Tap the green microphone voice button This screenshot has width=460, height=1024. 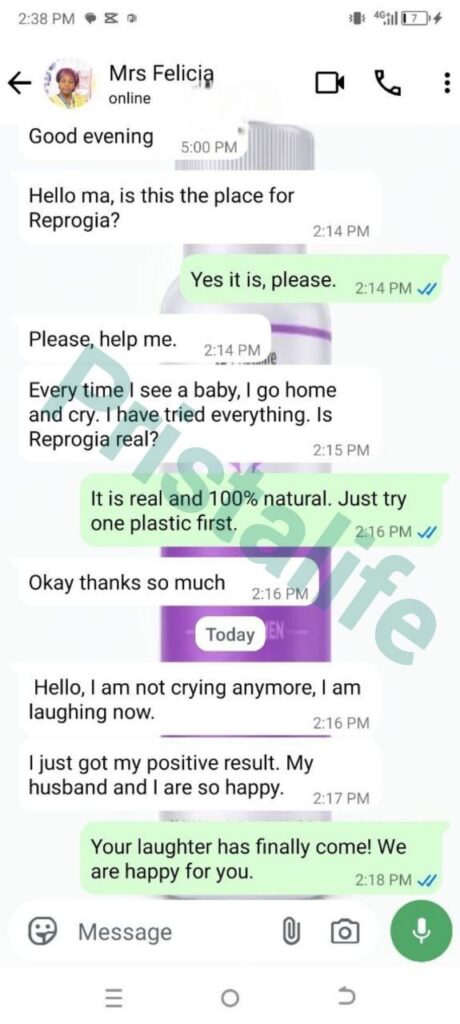tap(421, 931)
